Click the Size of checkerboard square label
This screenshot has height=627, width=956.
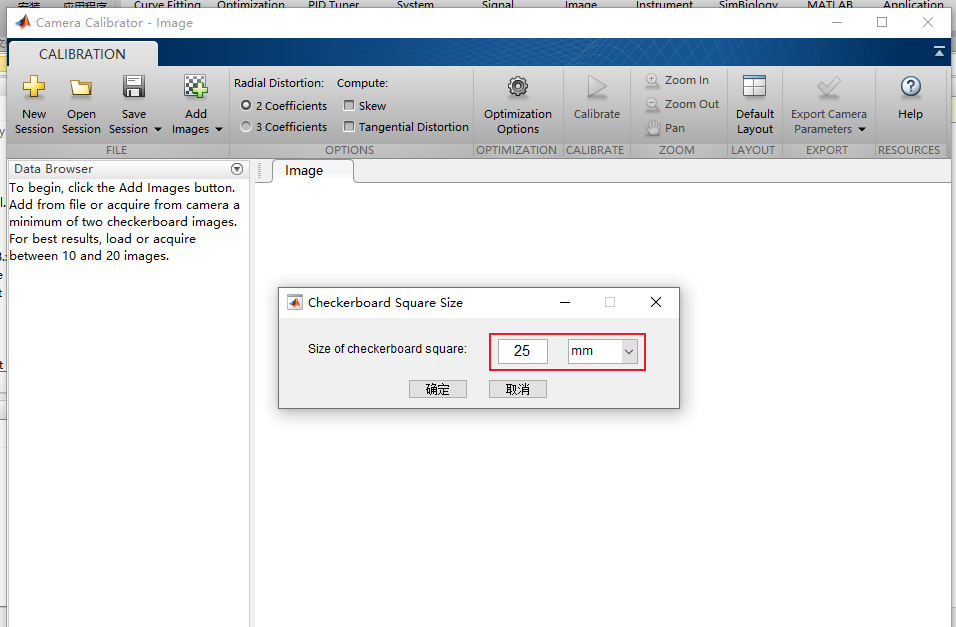[x=387, y=349]
